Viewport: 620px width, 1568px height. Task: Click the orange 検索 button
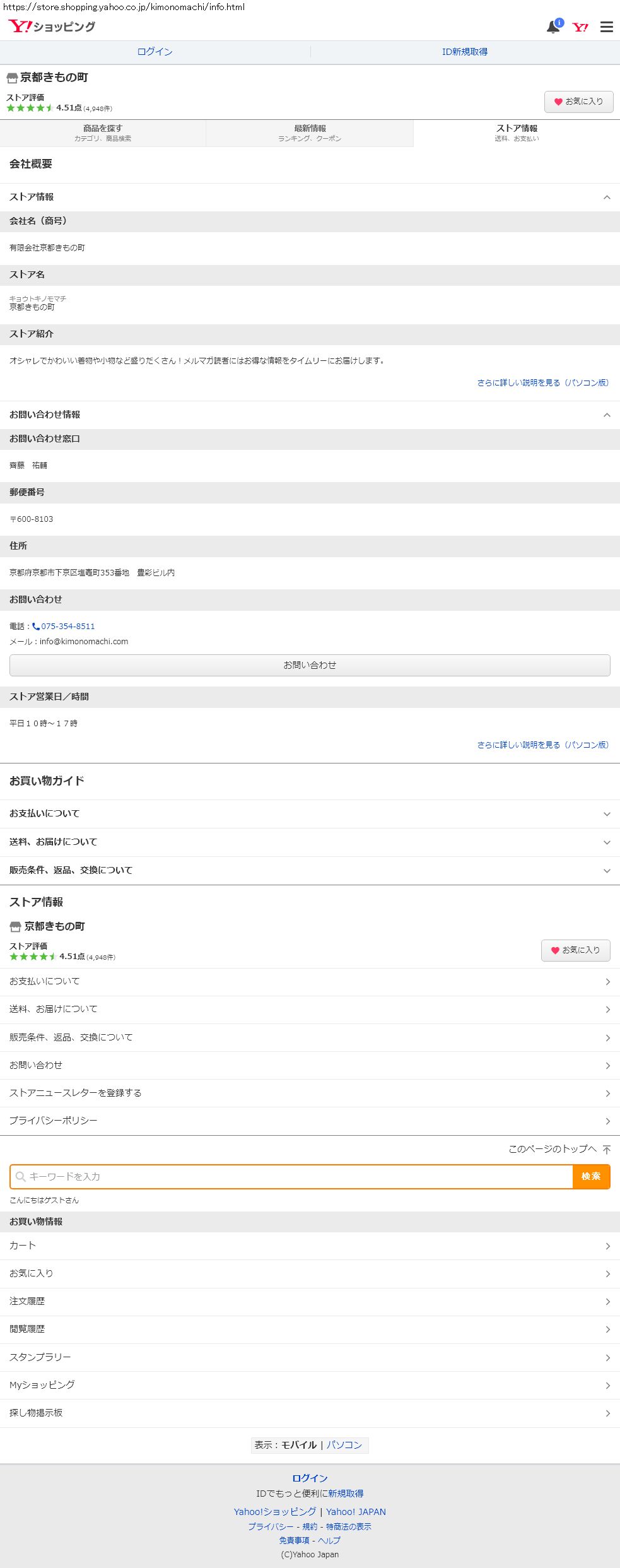tap(591, 1176)
